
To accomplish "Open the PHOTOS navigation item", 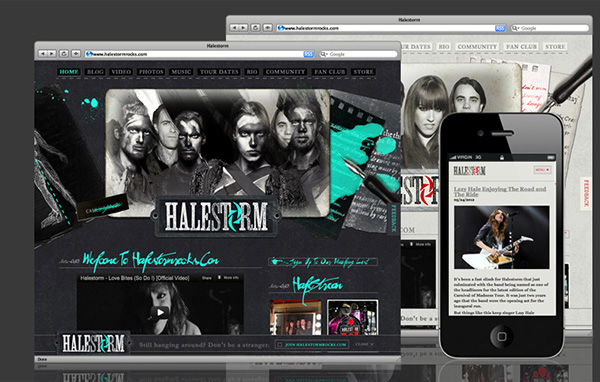I will [151, 72].
